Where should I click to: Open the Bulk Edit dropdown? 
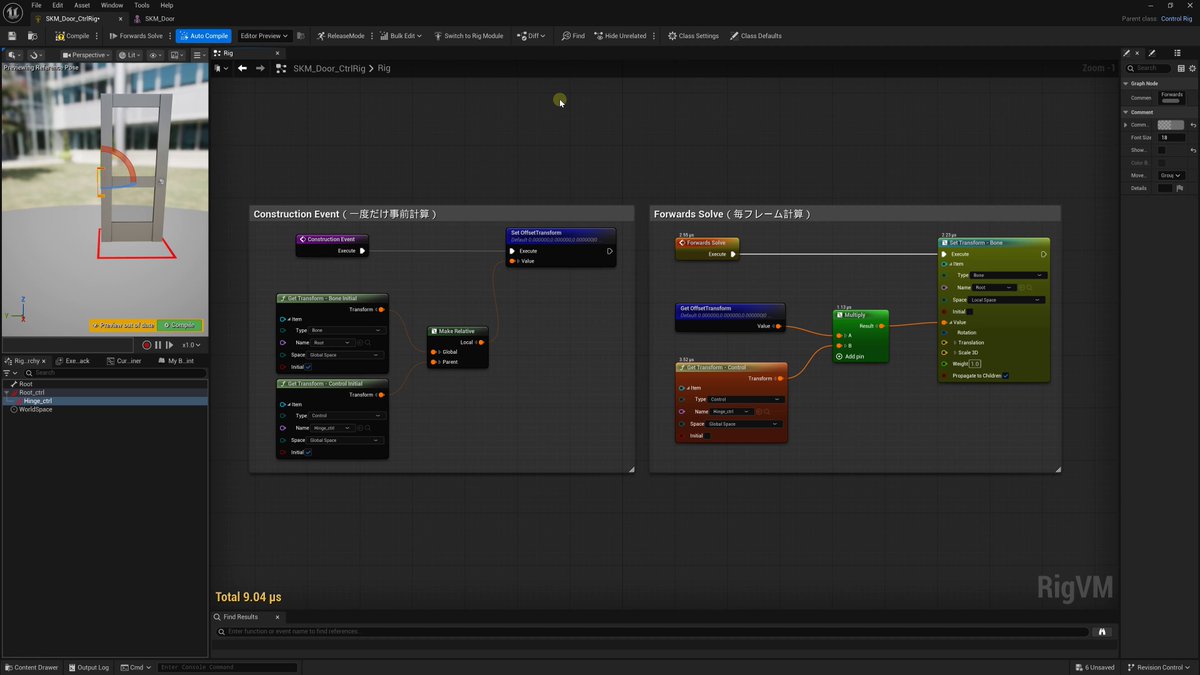tap(401, 36)
